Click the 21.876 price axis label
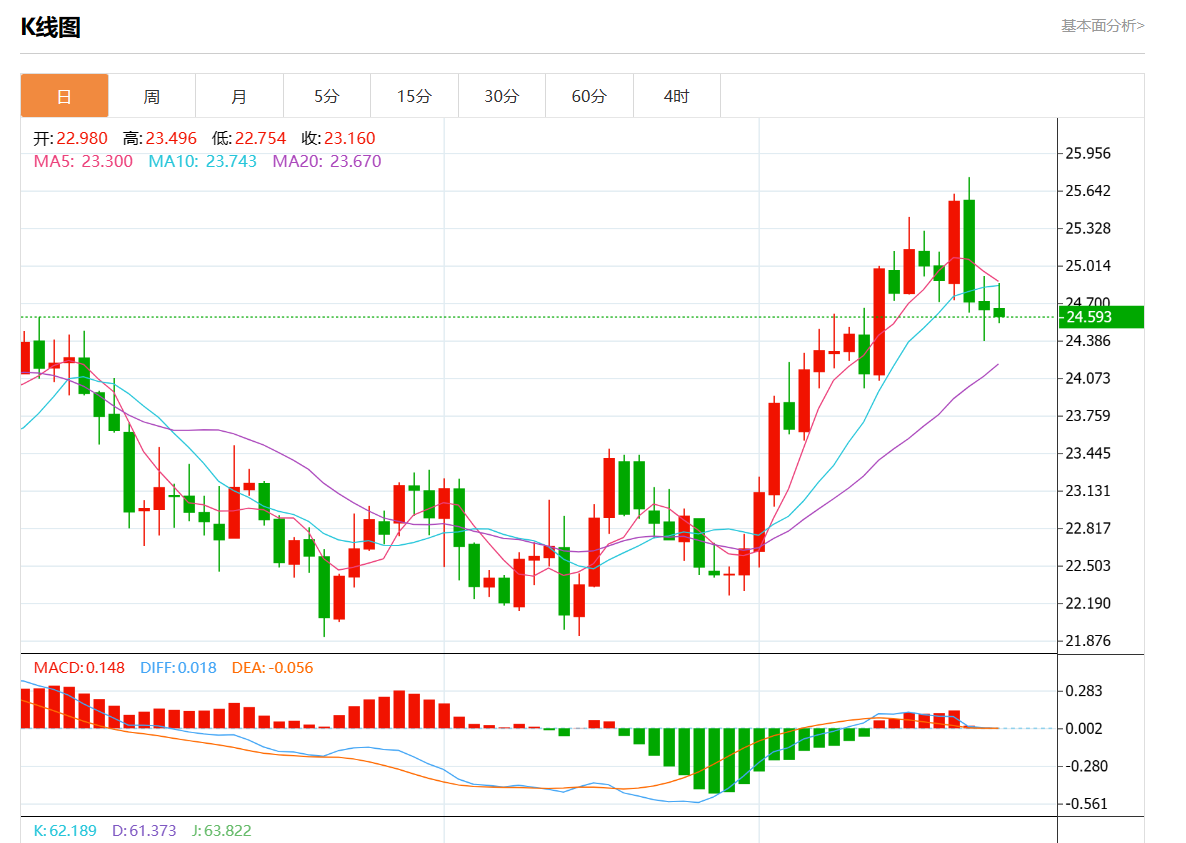This screenshot has width=1186, height=843. click(x=1088, y=641)
